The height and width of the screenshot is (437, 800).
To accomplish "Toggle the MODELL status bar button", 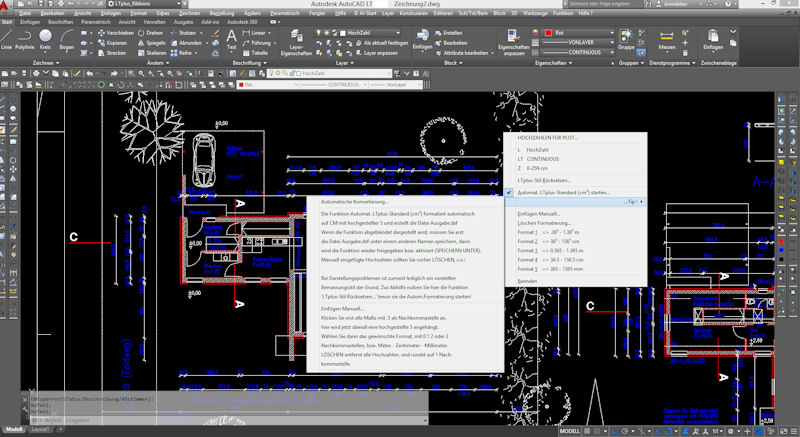I will click(569, 431).
